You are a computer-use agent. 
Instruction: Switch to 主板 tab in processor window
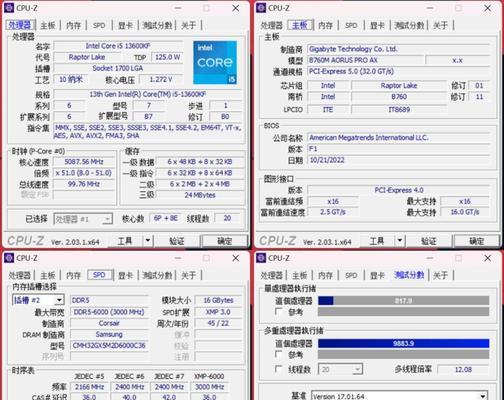48,25
